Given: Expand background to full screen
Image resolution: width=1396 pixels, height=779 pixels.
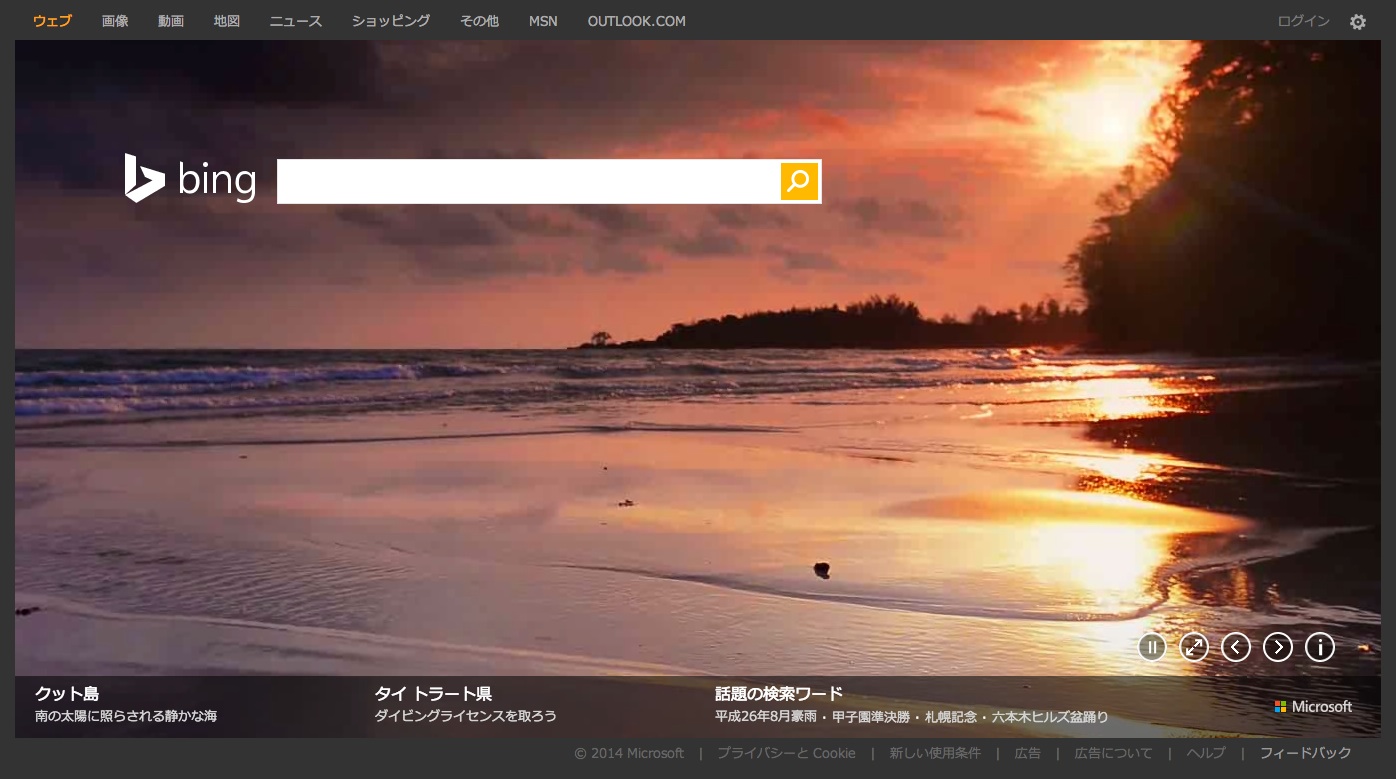Looking at the screenshot, I should point(1194,647).
